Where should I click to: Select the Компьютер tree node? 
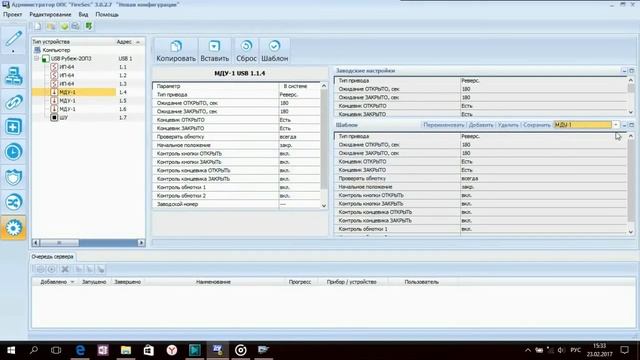pos(56,50)
